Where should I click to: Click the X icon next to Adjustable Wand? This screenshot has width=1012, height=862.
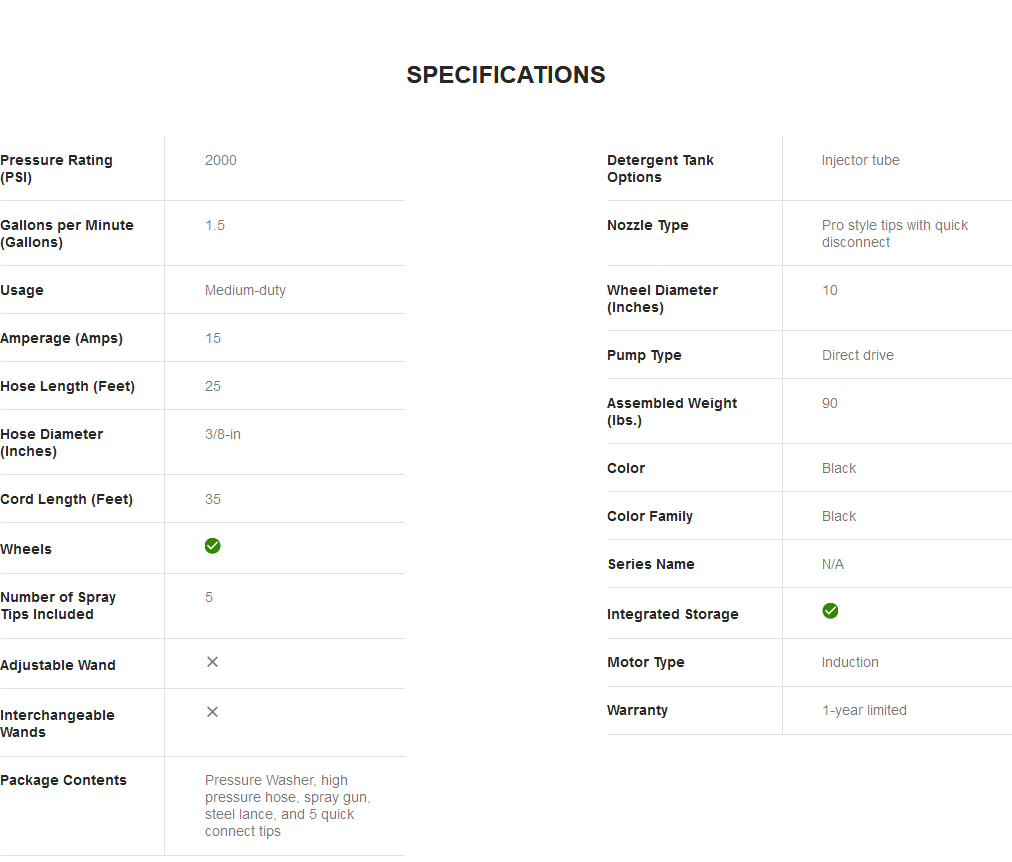pos(212,662)
